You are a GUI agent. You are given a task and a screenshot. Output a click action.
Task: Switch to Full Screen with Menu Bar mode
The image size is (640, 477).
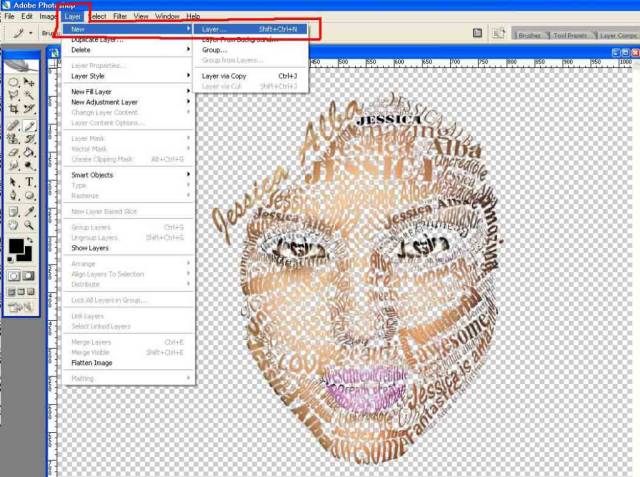[x=21, y=292]
